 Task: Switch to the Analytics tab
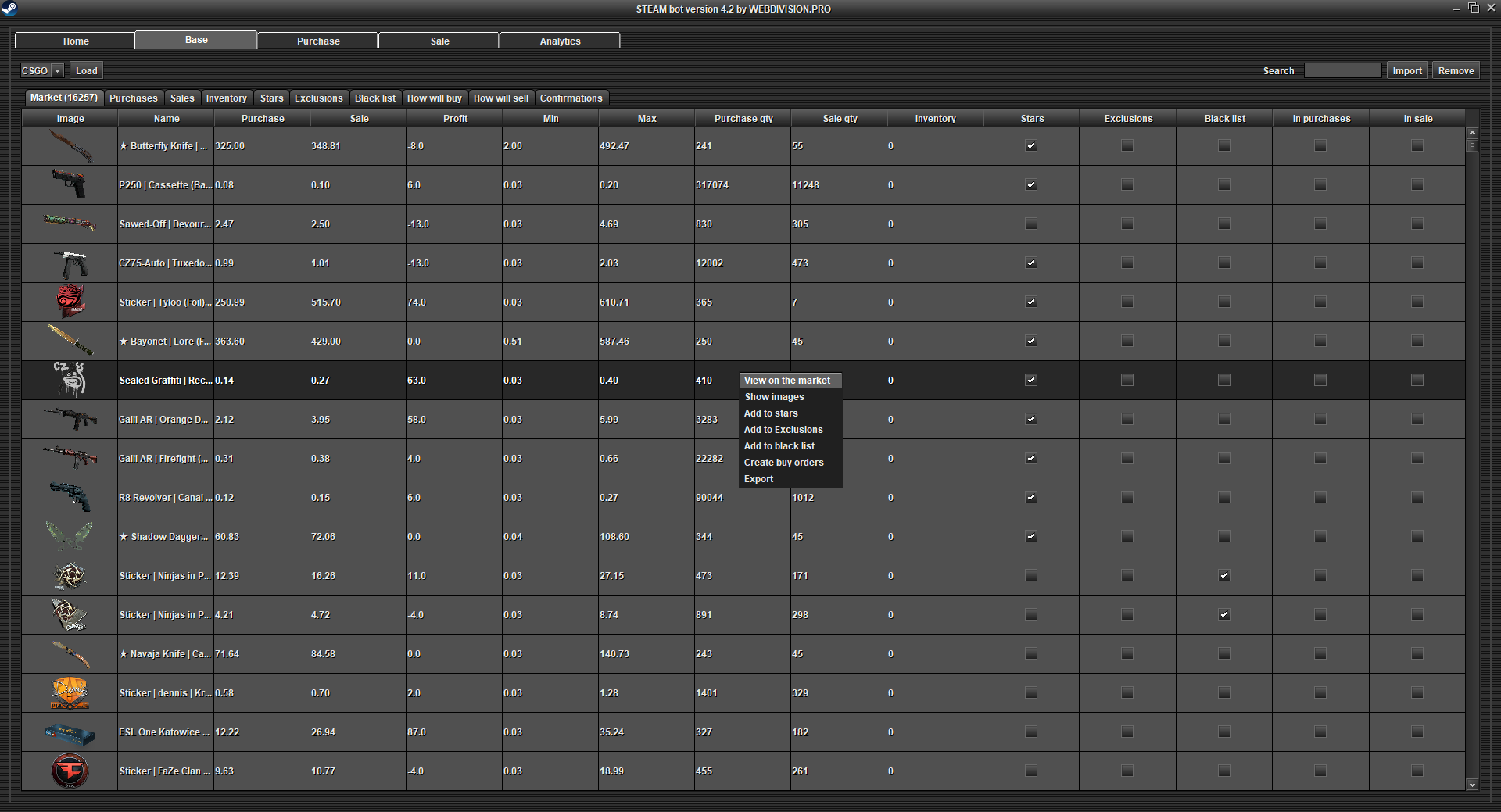(560, 41)
